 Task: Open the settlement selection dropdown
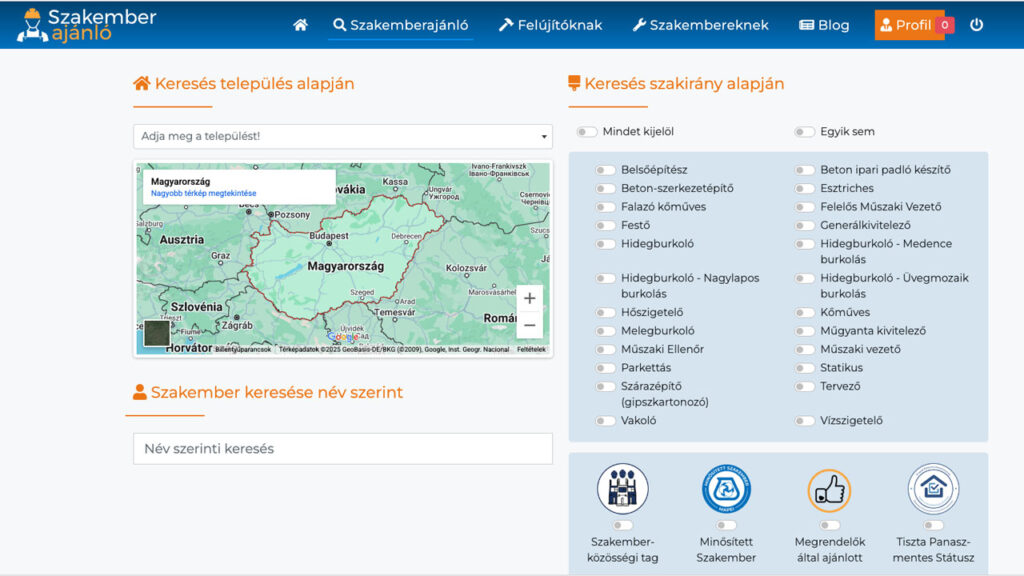(343, 136)
